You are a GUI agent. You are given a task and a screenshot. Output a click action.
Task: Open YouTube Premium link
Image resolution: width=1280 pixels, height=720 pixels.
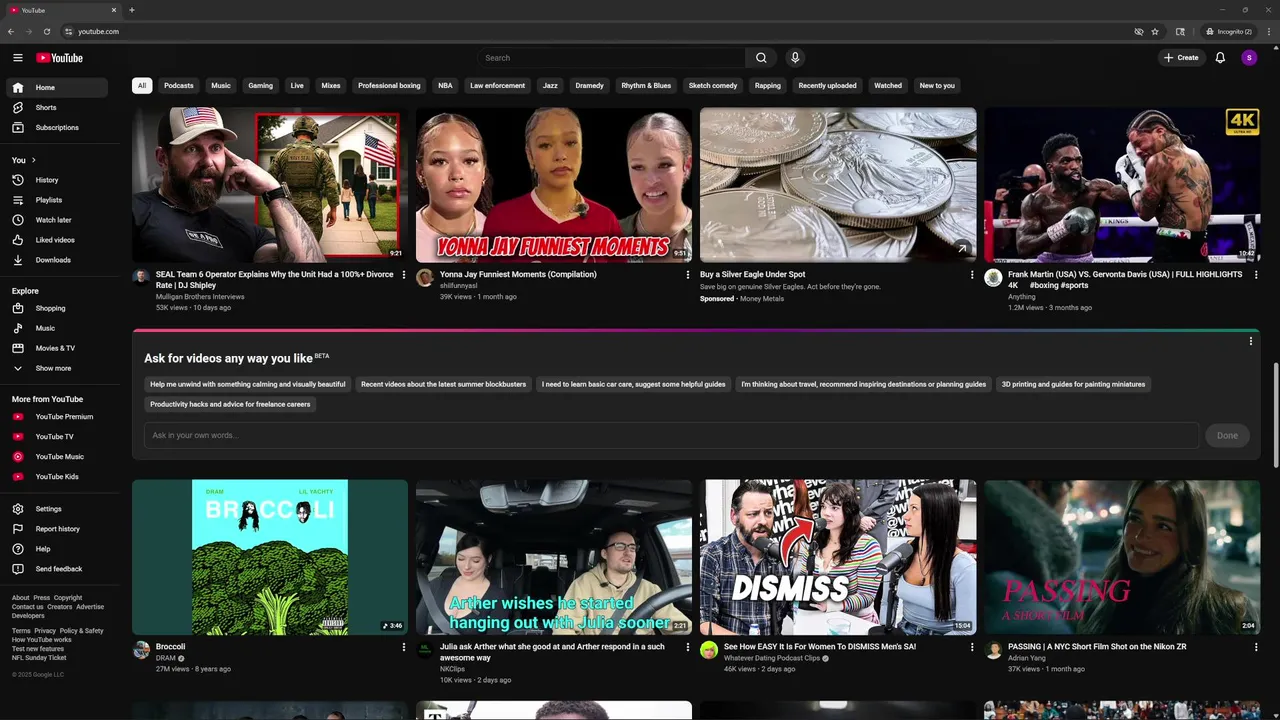point(57,416)
